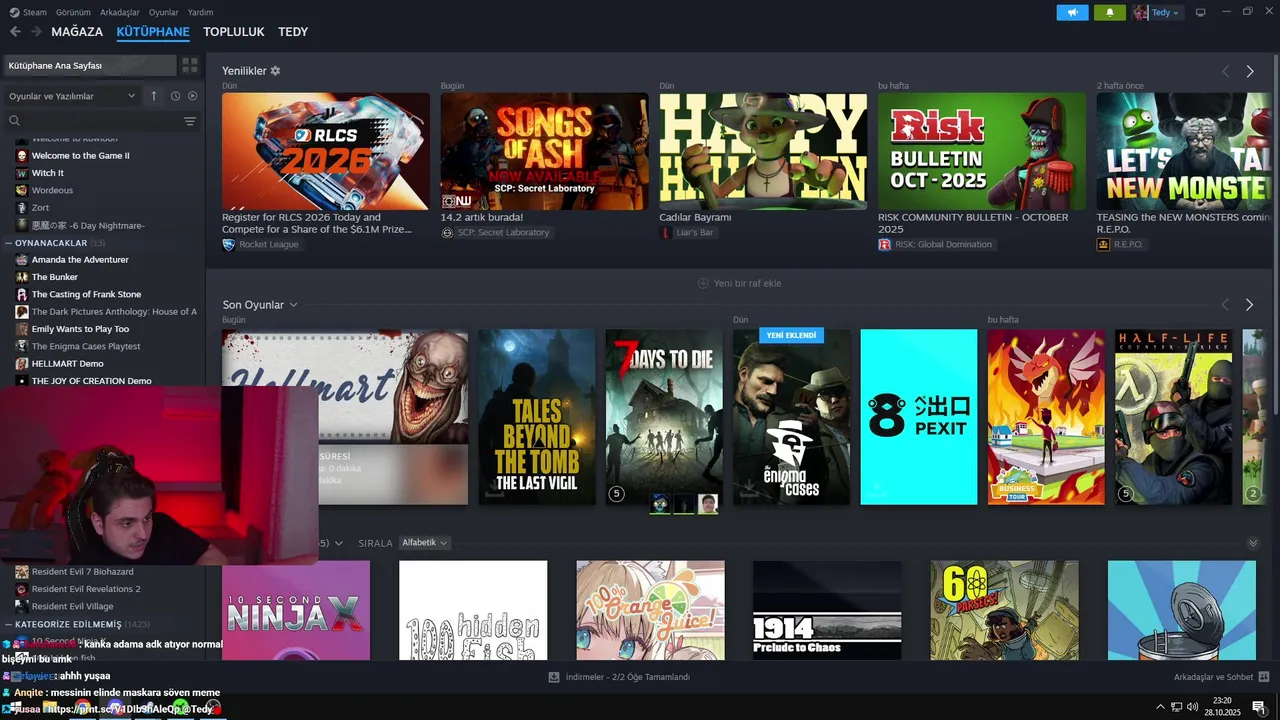Open downloads manager icon in status bar
The width and height of the screenshot is (1280, 720).
tap(553, 677)
